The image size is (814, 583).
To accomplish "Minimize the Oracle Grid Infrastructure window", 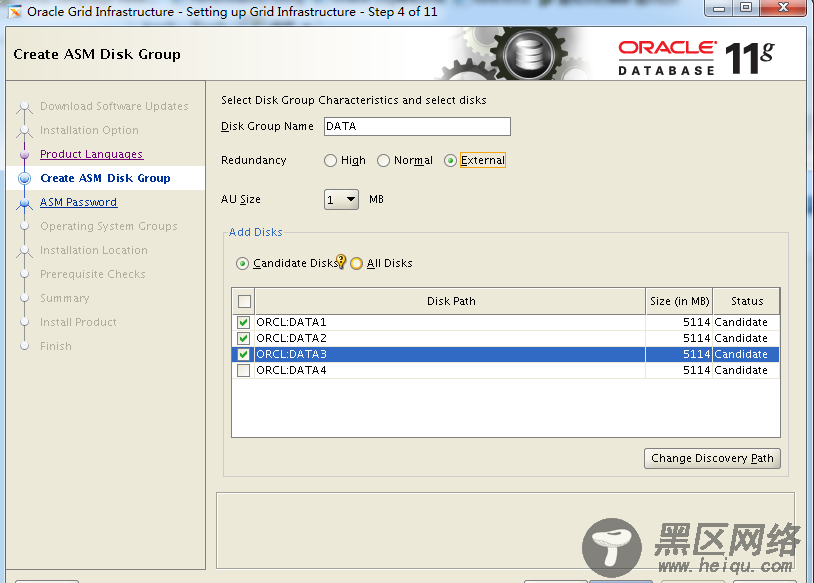I will coord(718,8).
